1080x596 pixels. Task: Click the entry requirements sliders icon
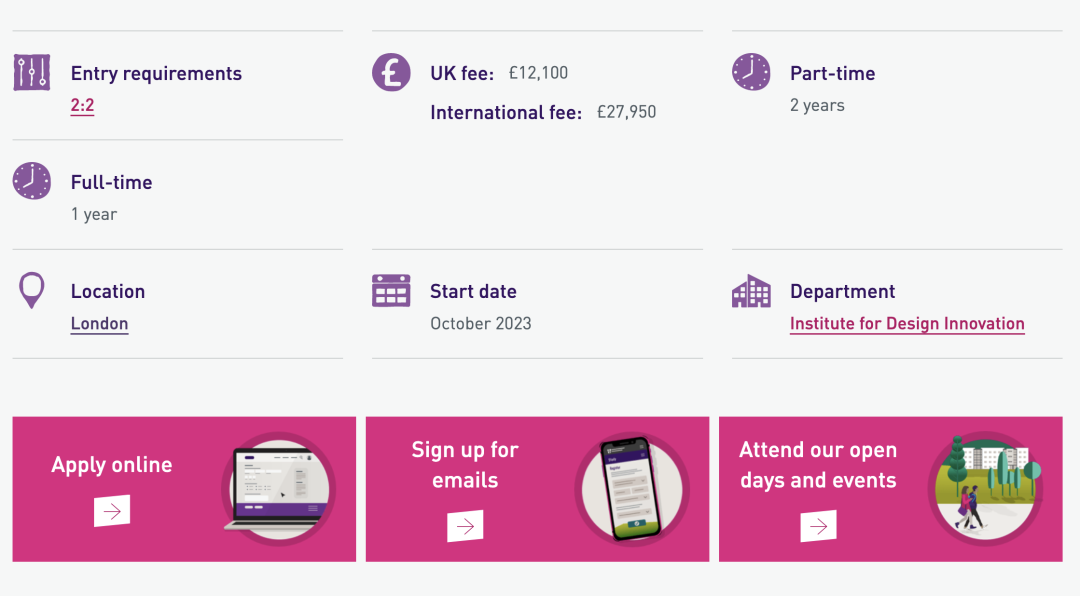coord(32,72)
